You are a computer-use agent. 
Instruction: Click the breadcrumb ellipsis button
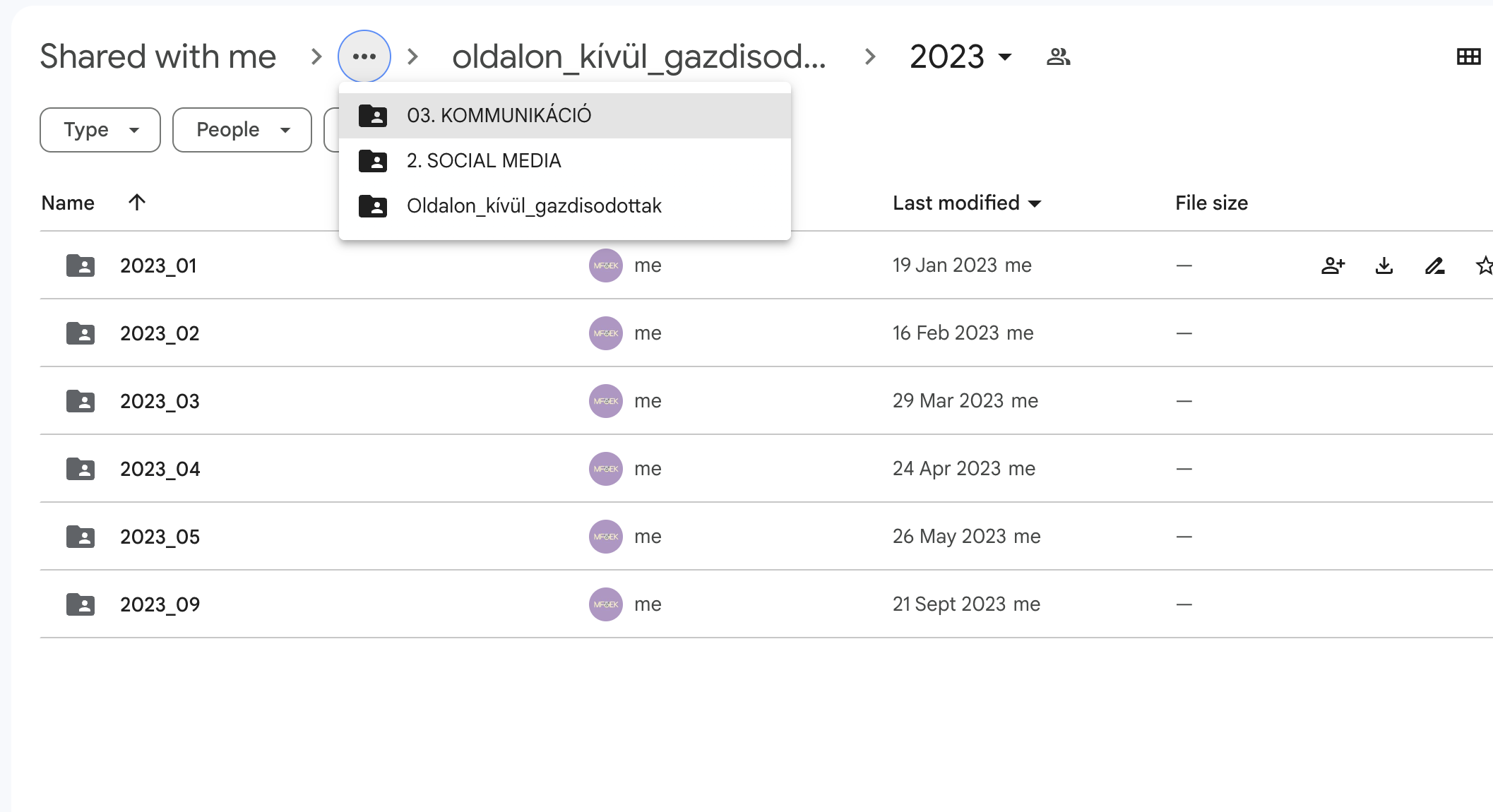pyautogui.click(x=364, y=56)
